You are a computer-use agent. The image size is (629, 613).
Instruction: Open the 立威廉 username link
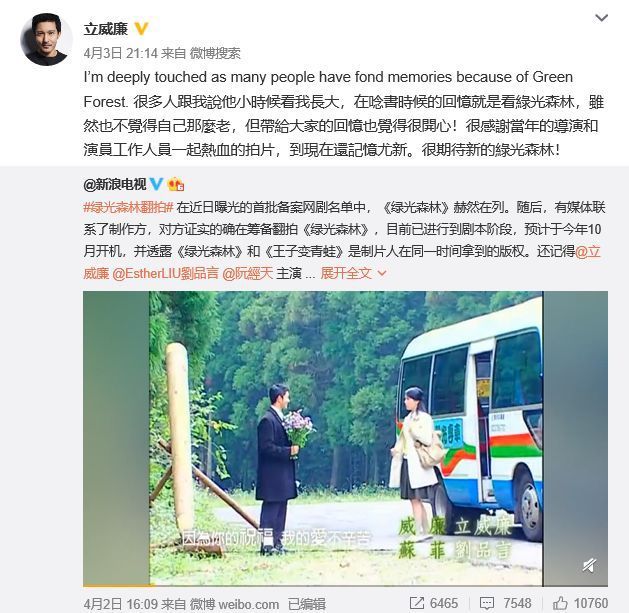(106, 29)
